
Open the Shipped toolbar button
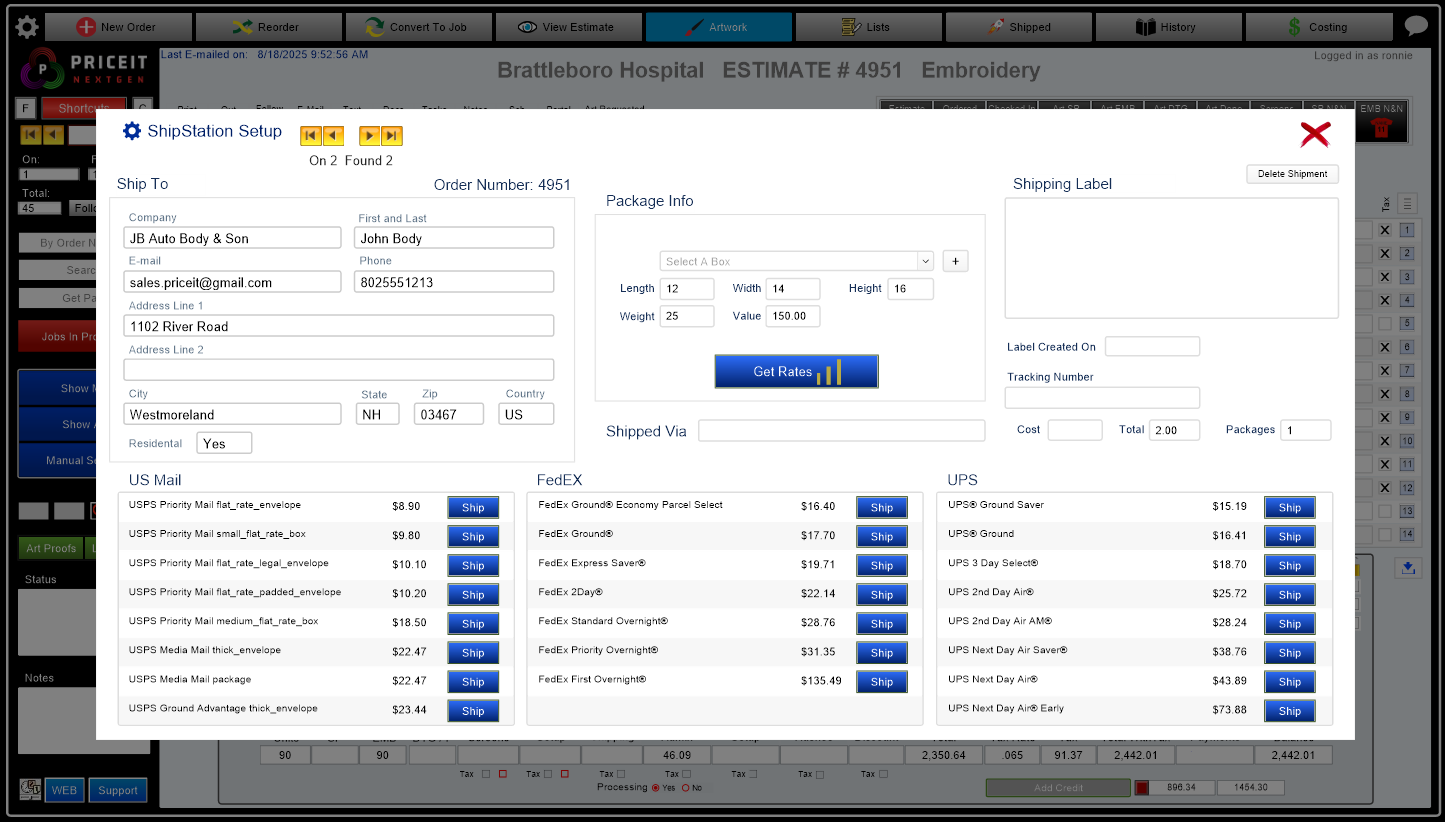1018,27
